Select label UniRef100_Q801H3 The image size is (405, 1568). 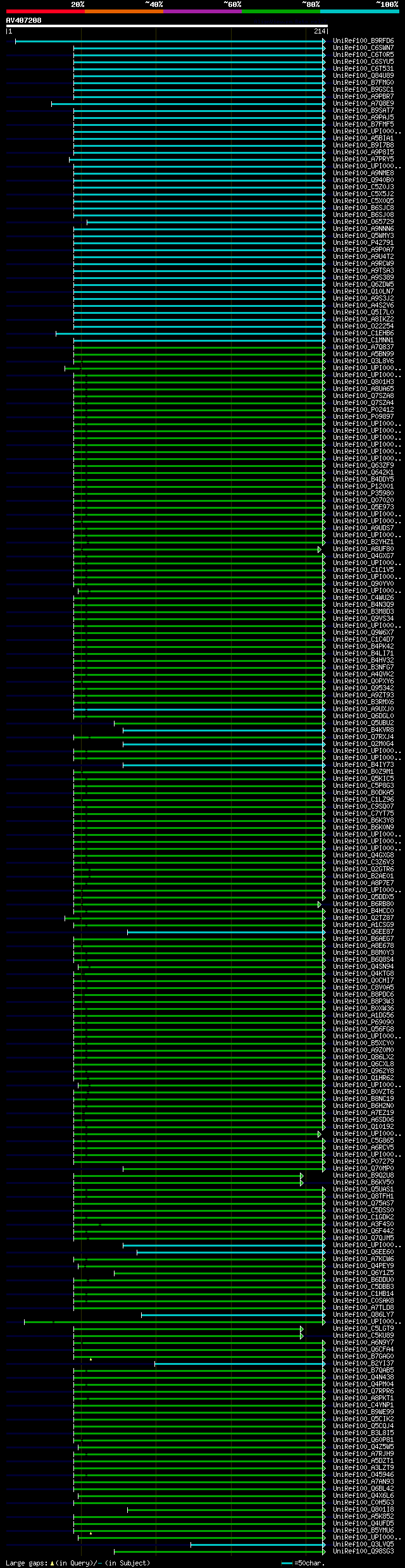pos(363,382)
